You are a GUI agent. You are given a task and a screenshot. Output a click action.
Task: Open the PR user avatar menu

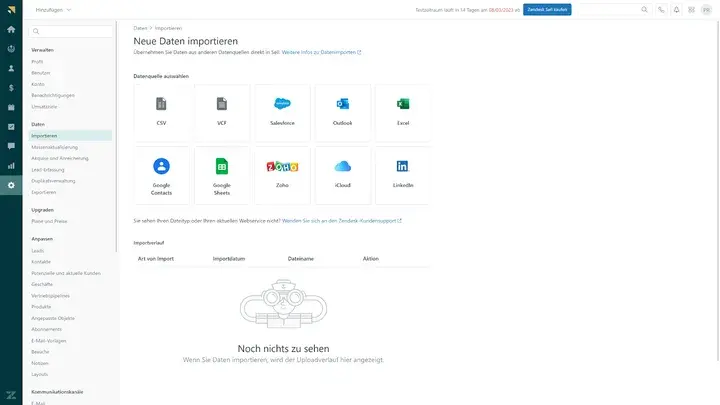pos(706,10)
